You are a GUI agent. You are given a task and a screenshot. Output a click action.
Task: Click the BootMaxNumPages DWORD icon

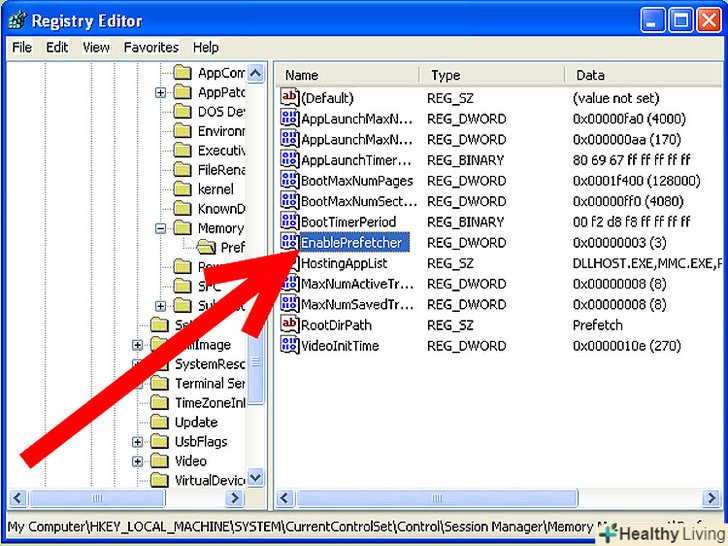289,180
